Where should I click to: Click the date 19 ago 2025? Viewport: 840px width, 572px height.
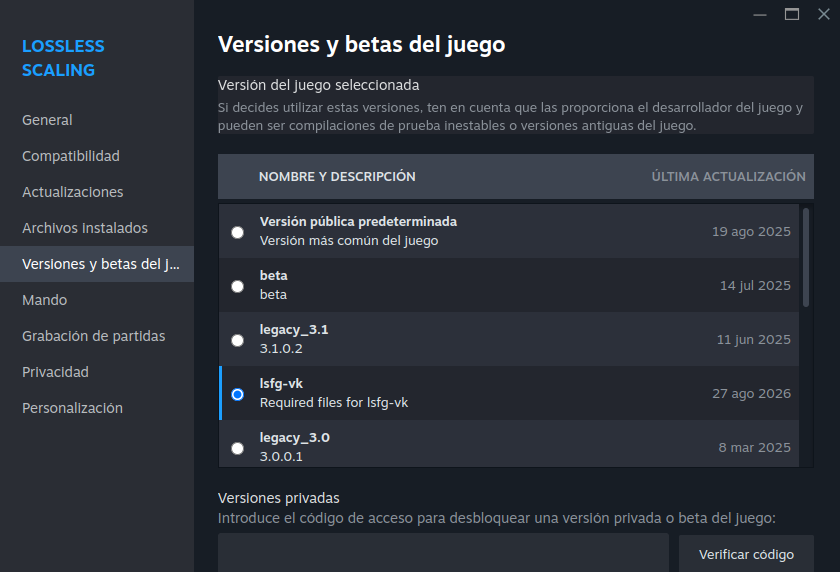tap(751, 231)
